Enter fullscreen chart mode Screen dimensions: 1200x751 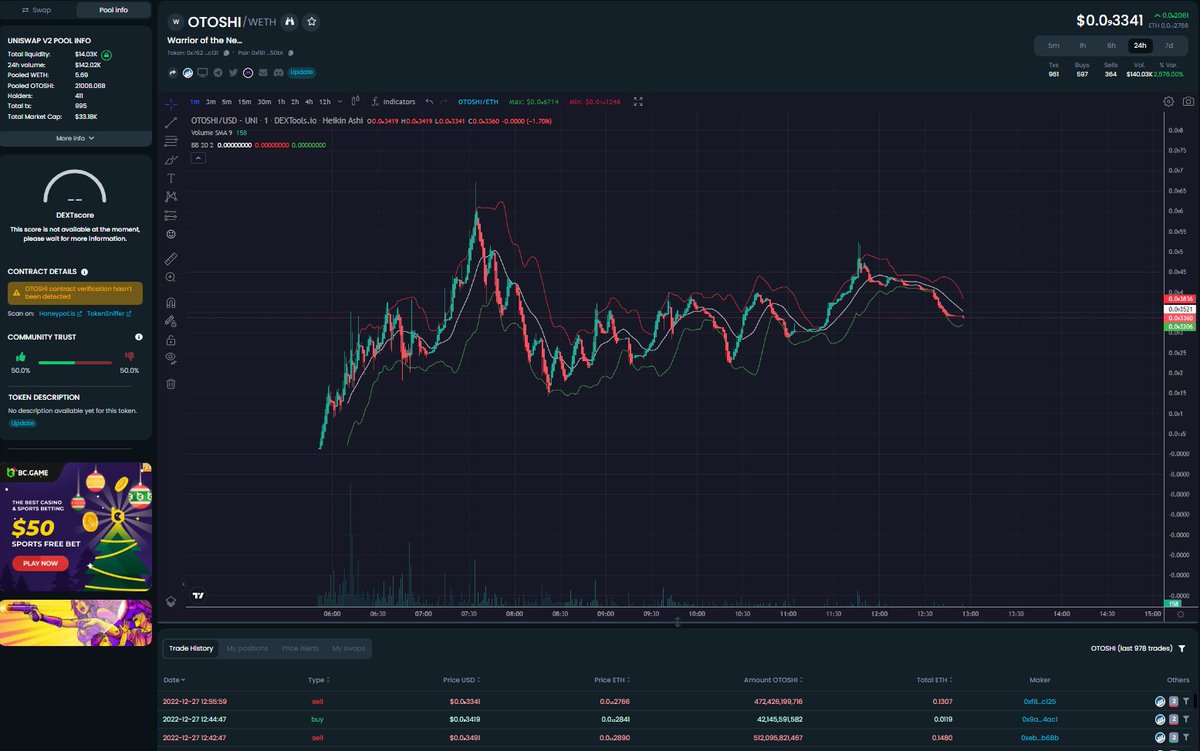coord(638,101)
